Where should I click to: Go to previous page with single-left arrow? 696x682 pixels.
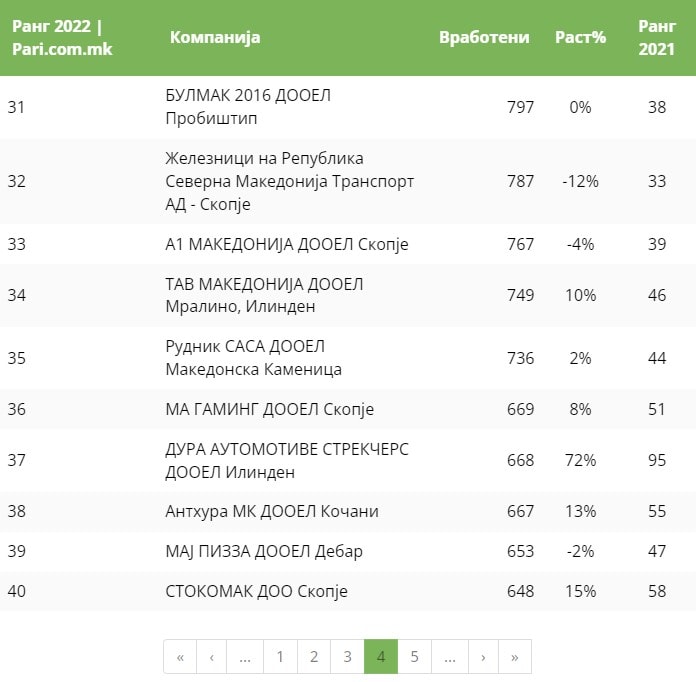(x=212, y=657)
